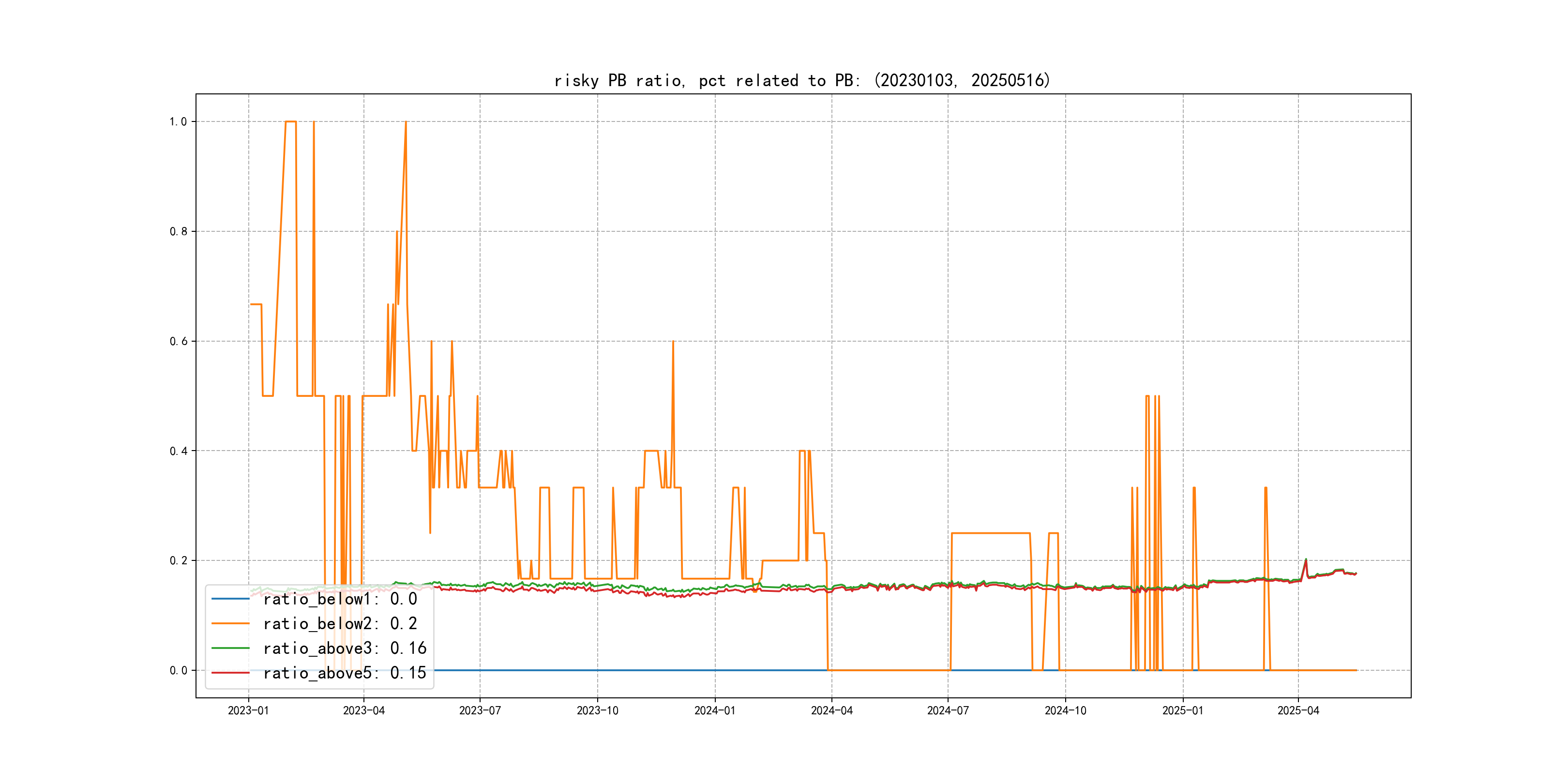Click the 0.8 y-axis tick label
The width and height of the screenshot is (1568, 784).
pos(179,231)
